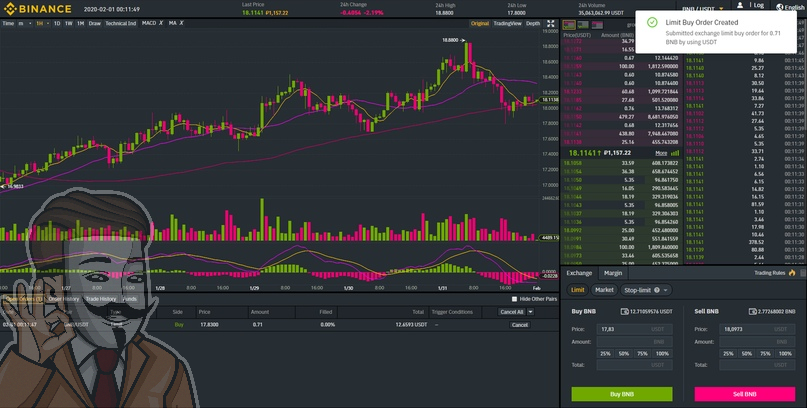Click Cancel All orders button

511,312
